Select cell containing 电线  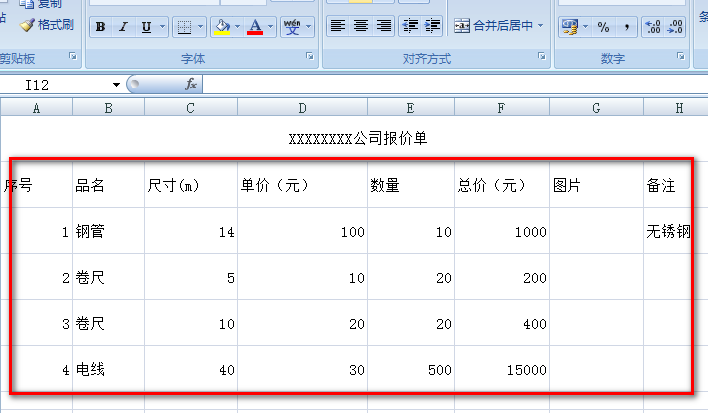click(x=108, y=369)
